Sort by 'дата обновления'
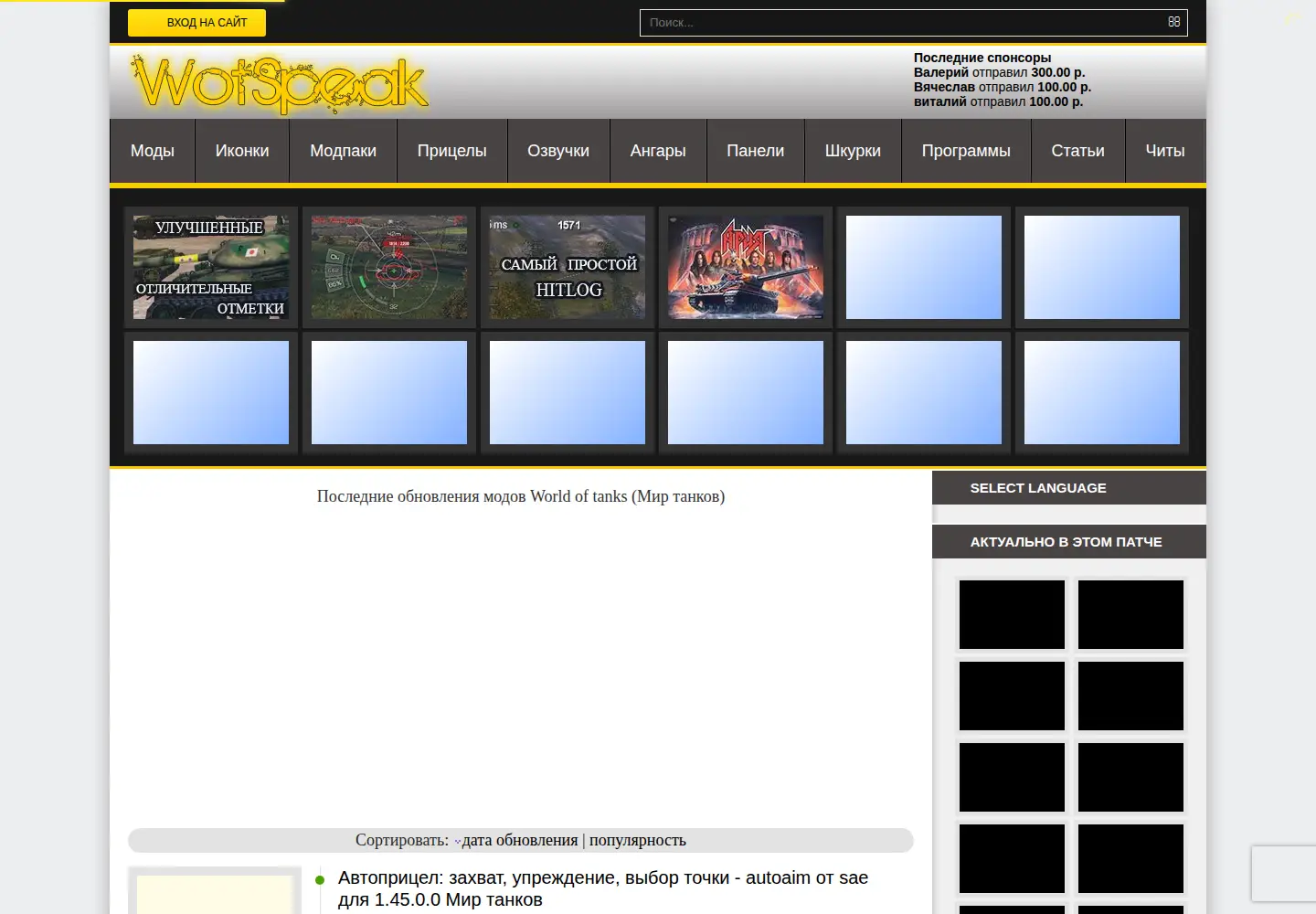Screen dimensions: 1316x914 coord(520,840)
